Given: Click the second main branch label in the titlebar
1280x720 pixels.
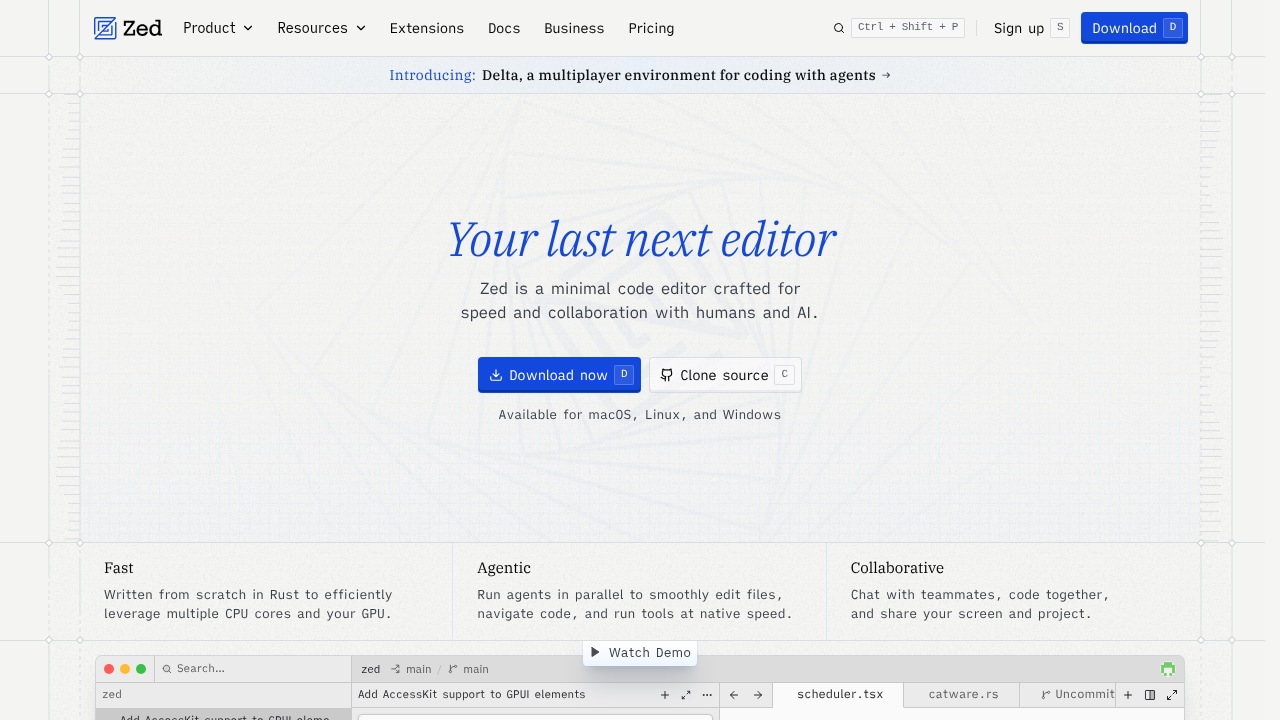Looking at the screenshot, I should [468, 669].
